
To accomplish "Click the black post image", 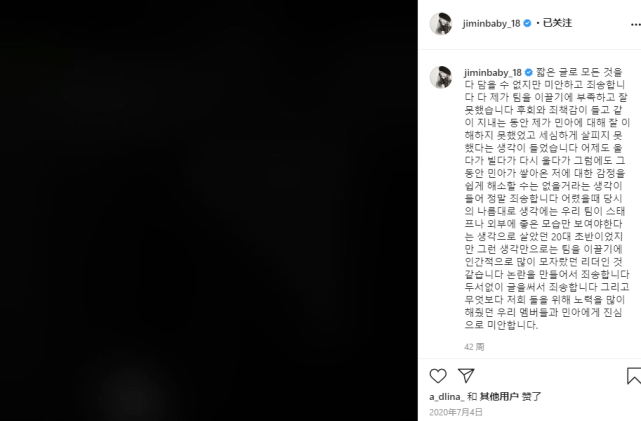I will click(208, 210).
